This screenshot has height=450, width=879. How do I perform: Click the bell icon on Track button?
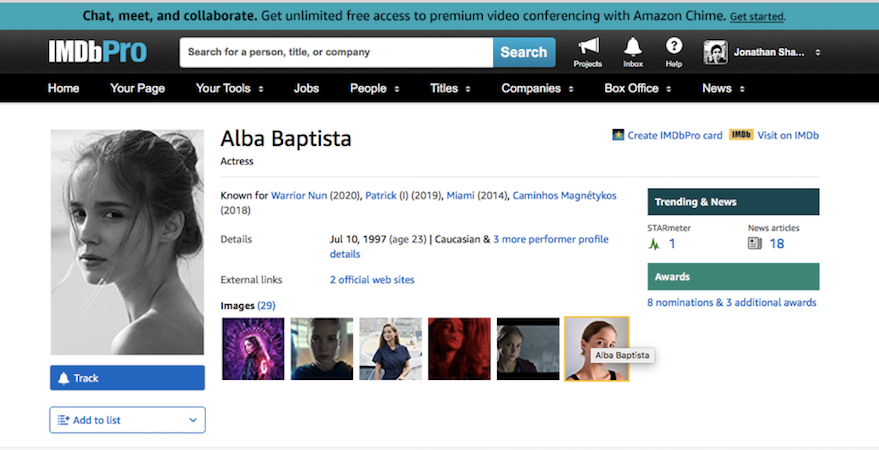pyautogui.click(x=64, y=378)
